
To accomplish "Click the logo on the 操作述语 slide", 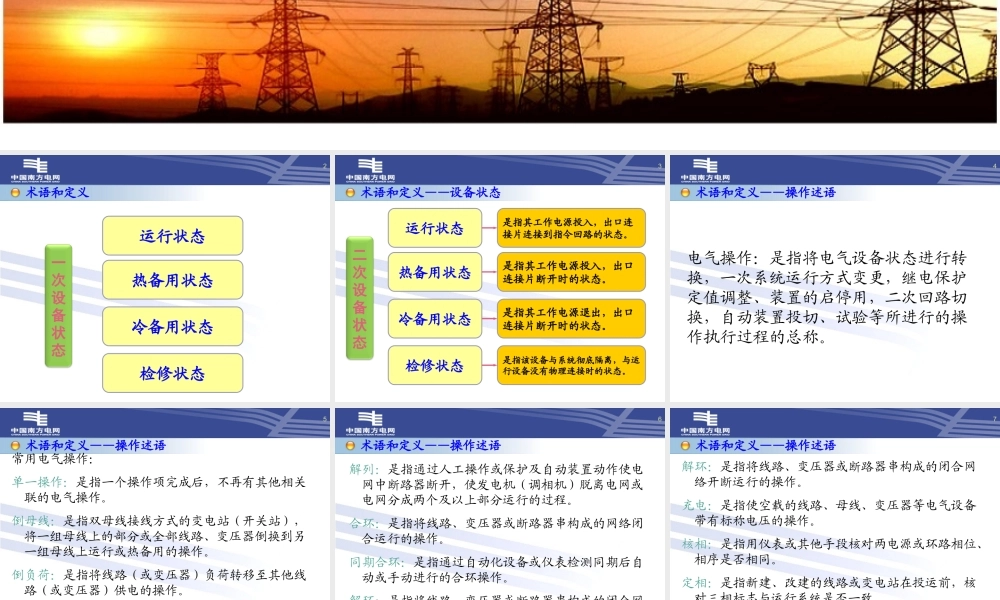I will pos(704,168).
